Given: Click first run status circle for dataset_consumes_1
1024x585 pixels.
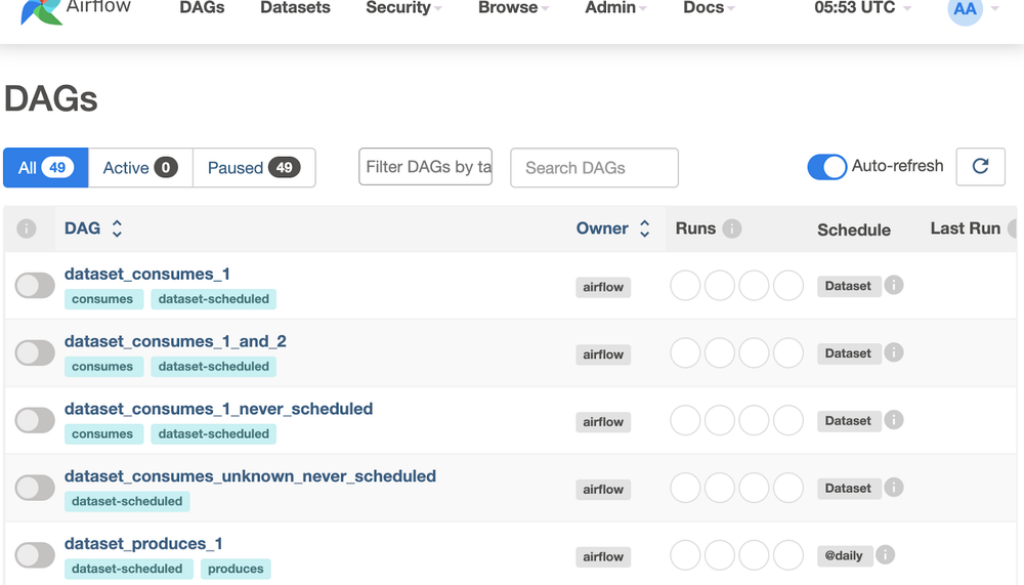Looking at the screenshot, I should [685, 286].
